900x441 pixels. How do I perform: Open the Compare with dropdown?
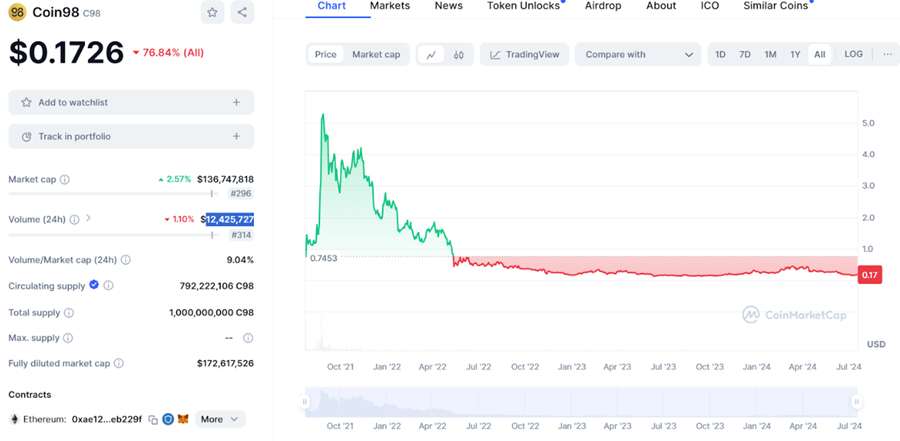pyautogui.click(x=639, y=54)
